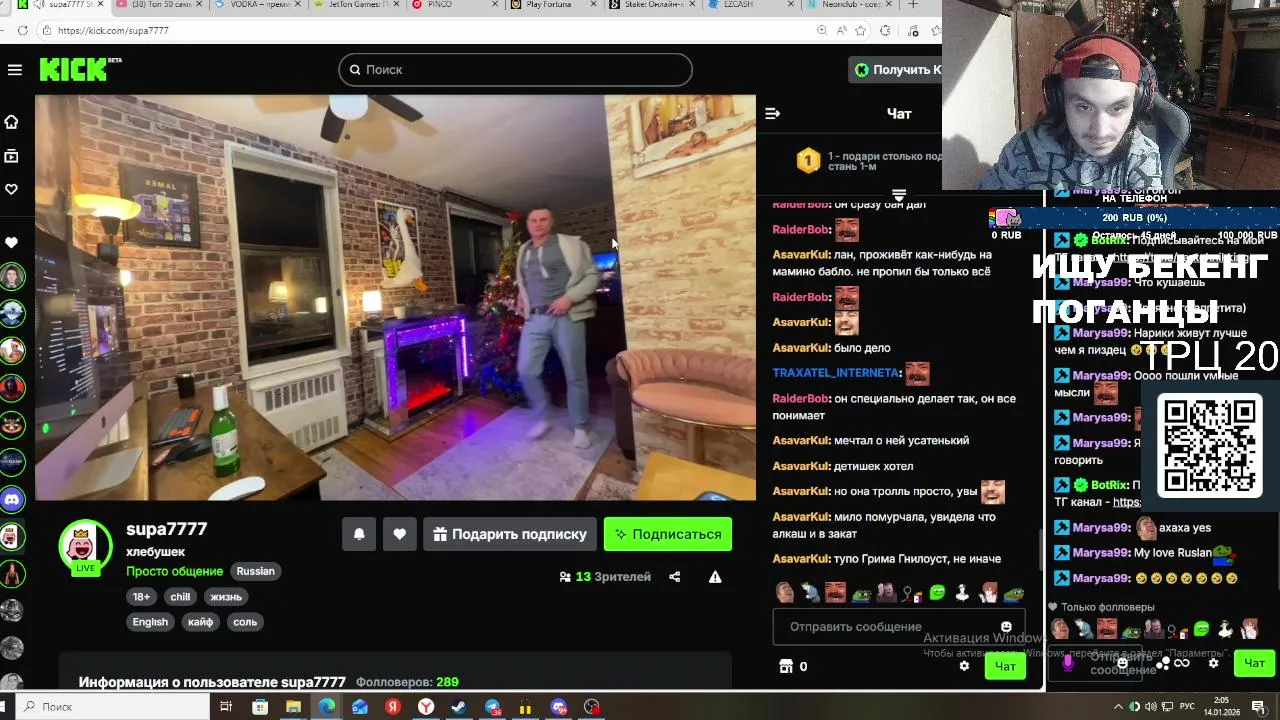The height and width of the screenshot is (720, 1280).
Task: Open Telegram from the taskbar
Action: [x=492, y=707]
